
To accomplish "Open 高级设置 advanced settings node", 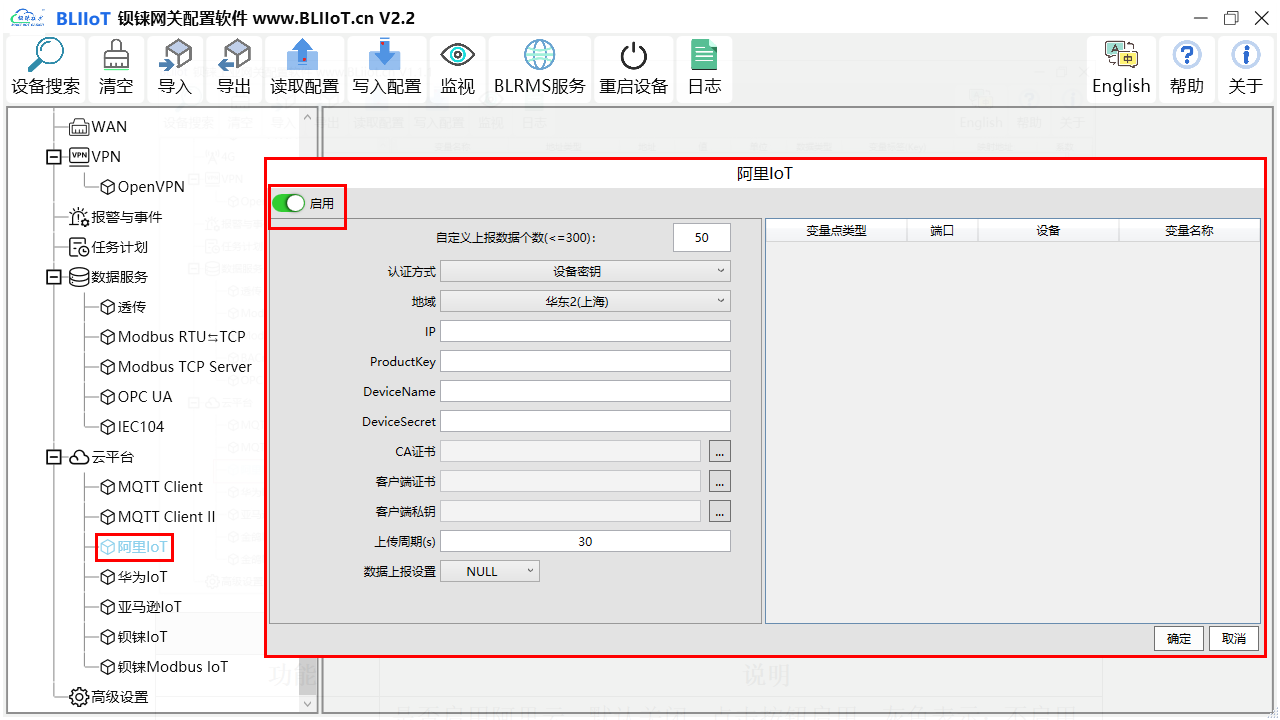I will (x=109, y=697).
